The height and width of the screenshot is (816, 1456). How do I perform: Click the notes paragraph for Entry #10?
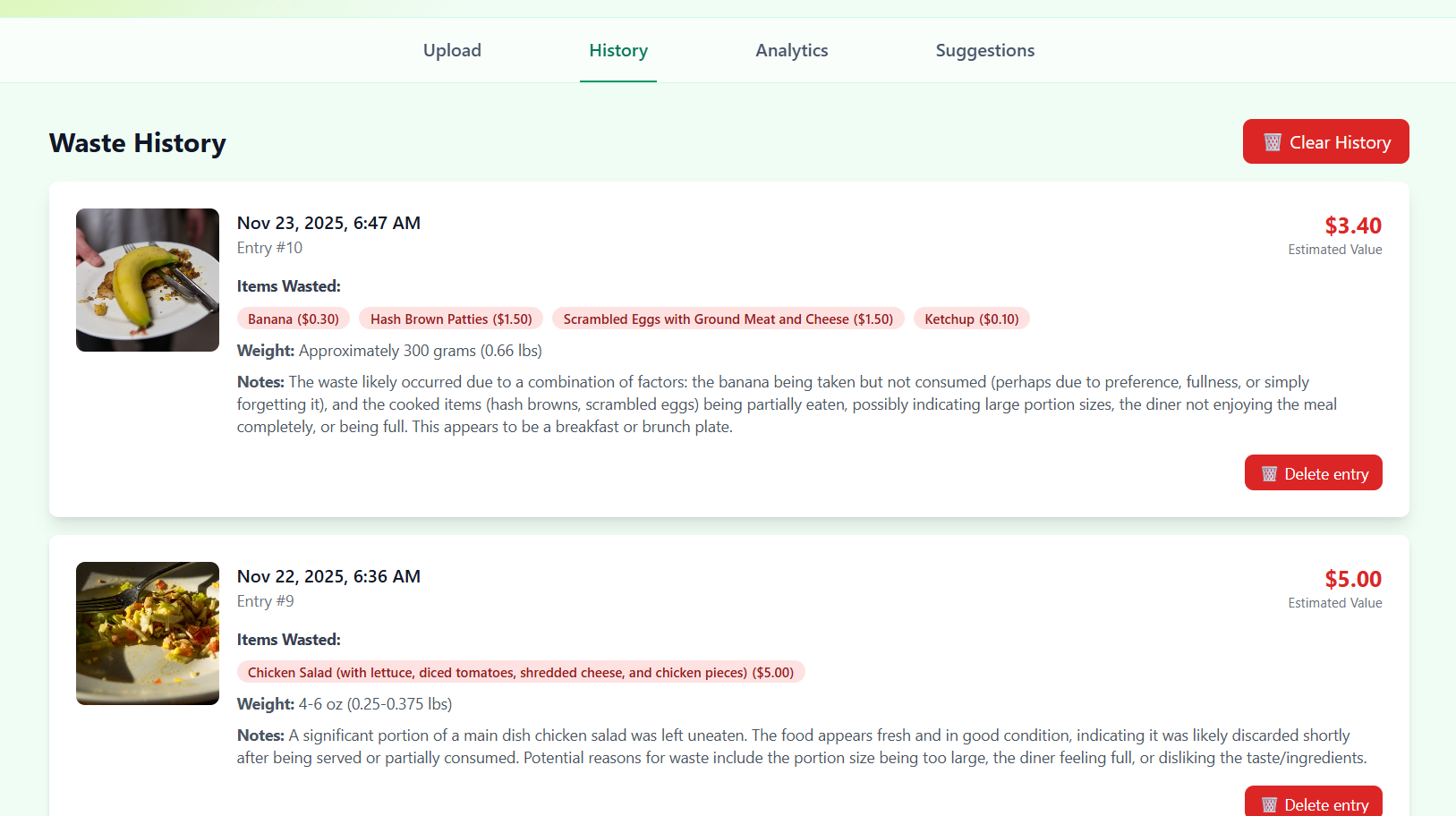pyautogui.click(x=787, y=404)
